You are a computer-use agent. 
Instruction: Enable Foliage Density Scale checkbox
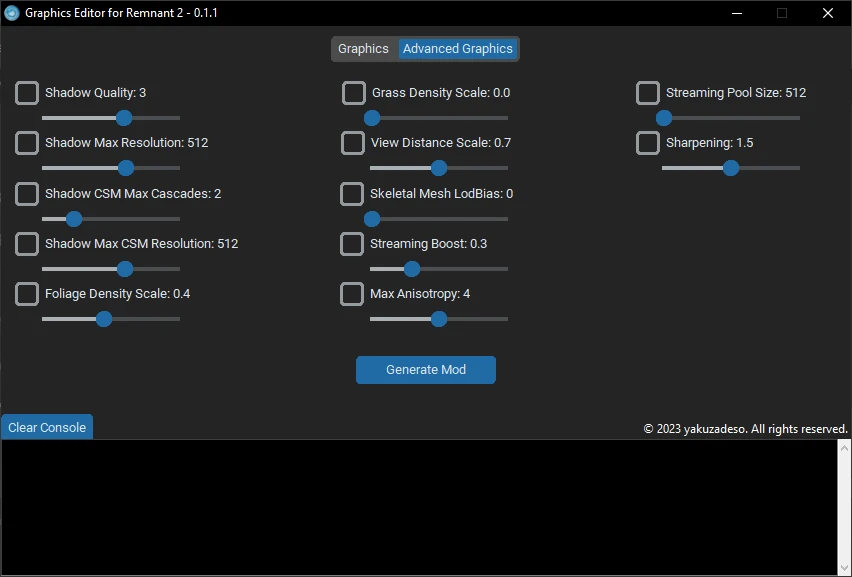coord(27,294)
